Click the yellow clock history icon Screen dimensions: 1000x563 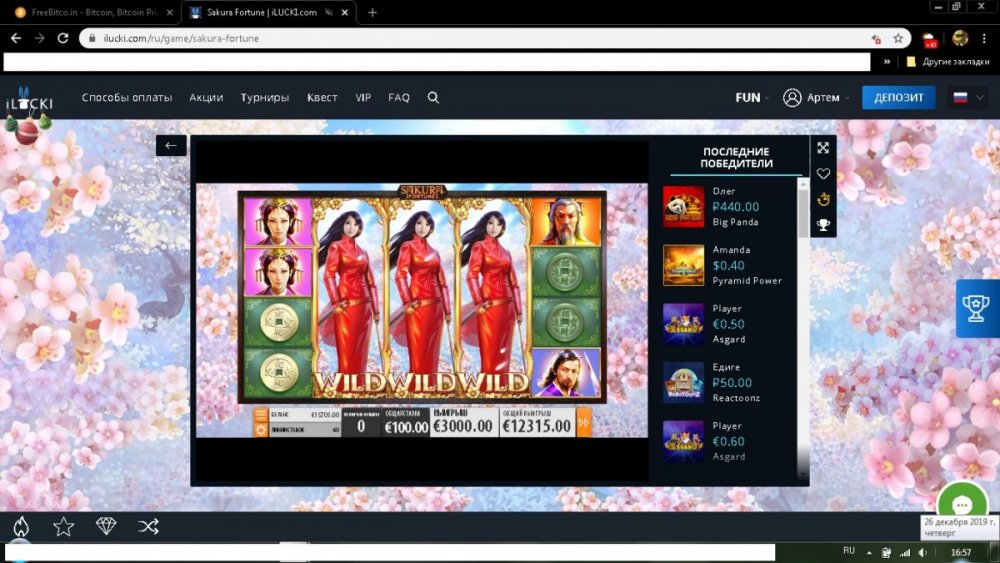point(823,199)
